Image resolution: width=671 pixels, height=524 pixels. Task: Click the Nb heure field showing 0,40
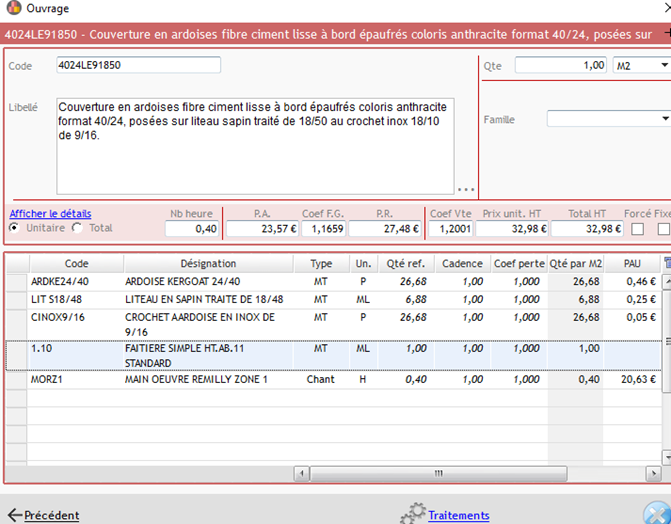pos(192,229)
